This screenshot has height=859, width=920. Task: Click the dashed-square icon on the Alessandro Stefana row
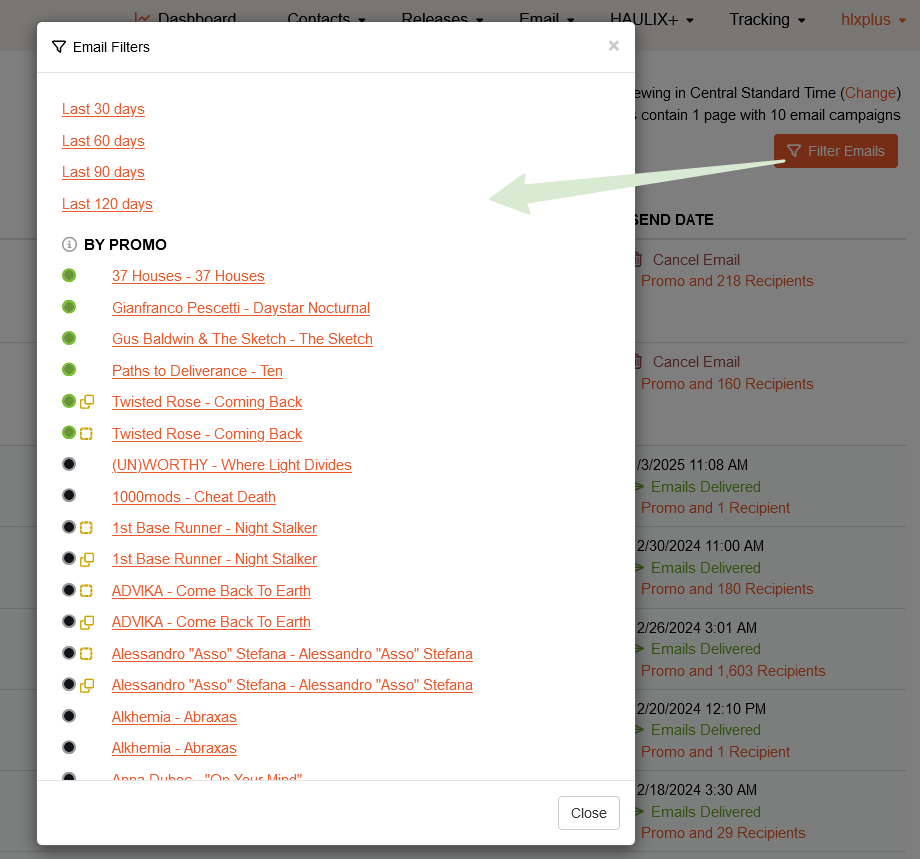click(x=86, y=653)
